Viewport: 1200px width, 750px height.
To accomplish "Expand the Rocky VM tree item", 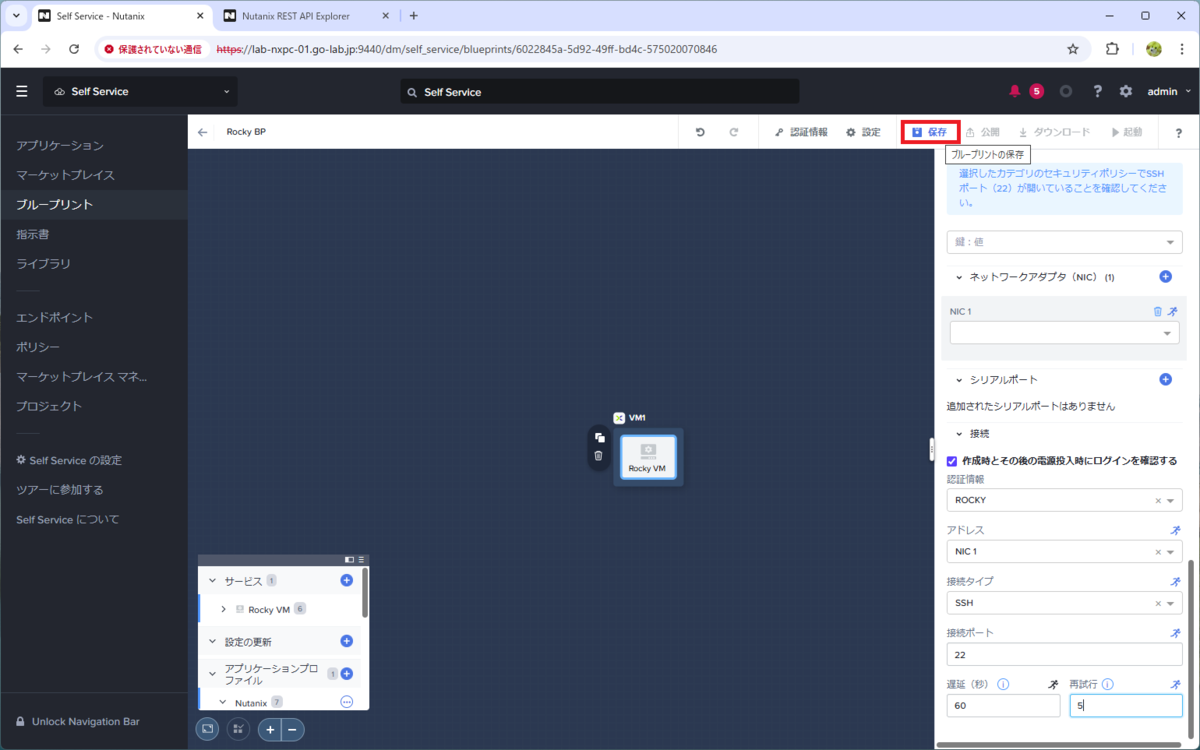I will click(x=224, y=609).
